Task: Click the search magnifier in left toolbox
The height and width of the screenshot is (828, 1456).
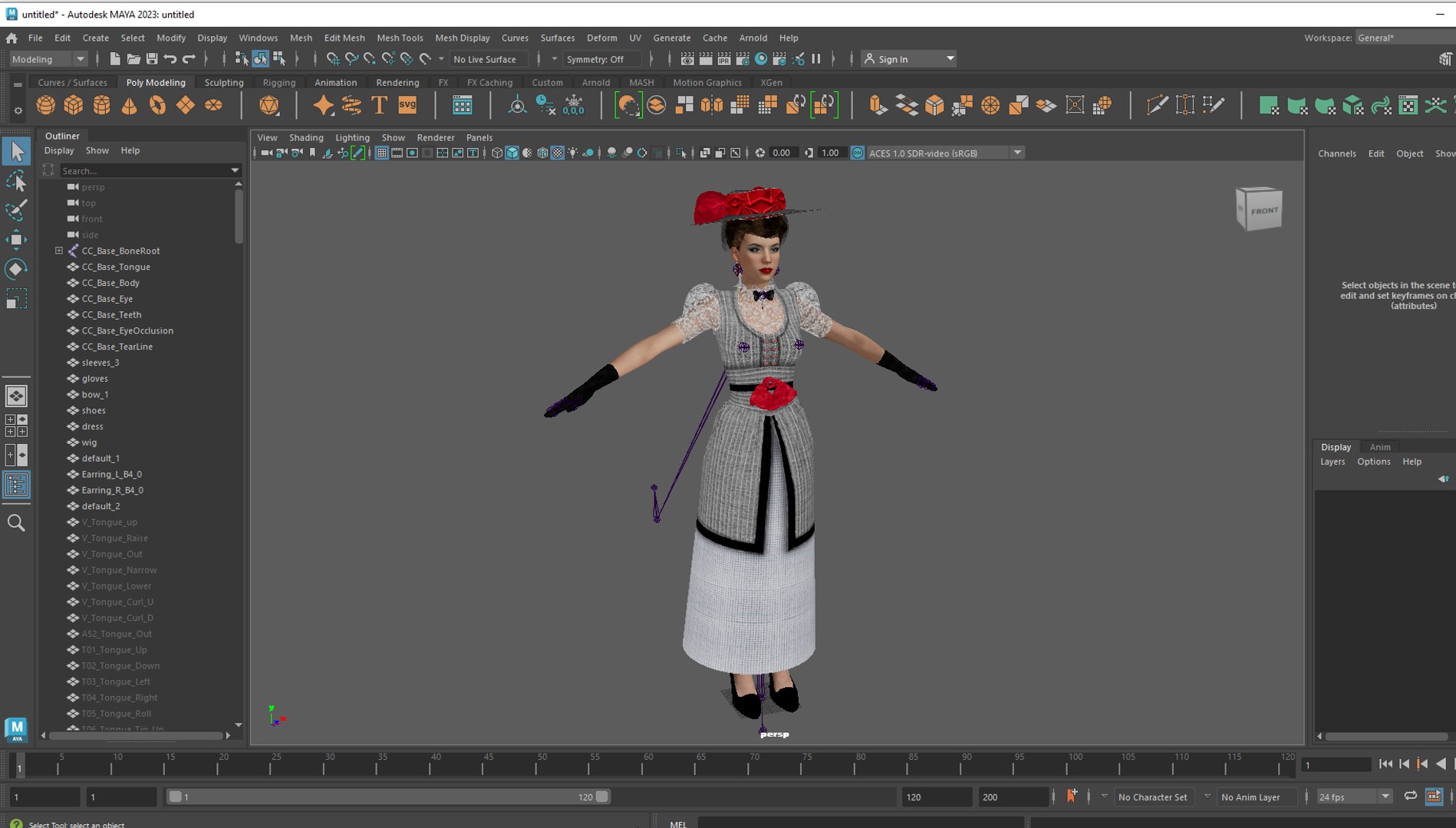Action: coord(16,523)
